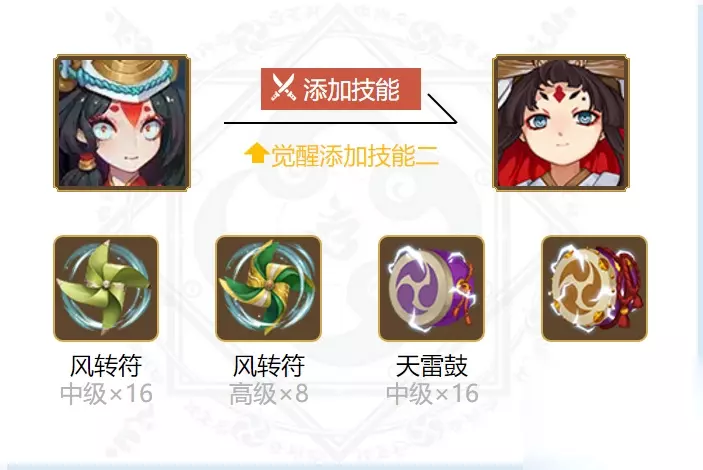Click the red 添加技能 banner text

(351, 89)
